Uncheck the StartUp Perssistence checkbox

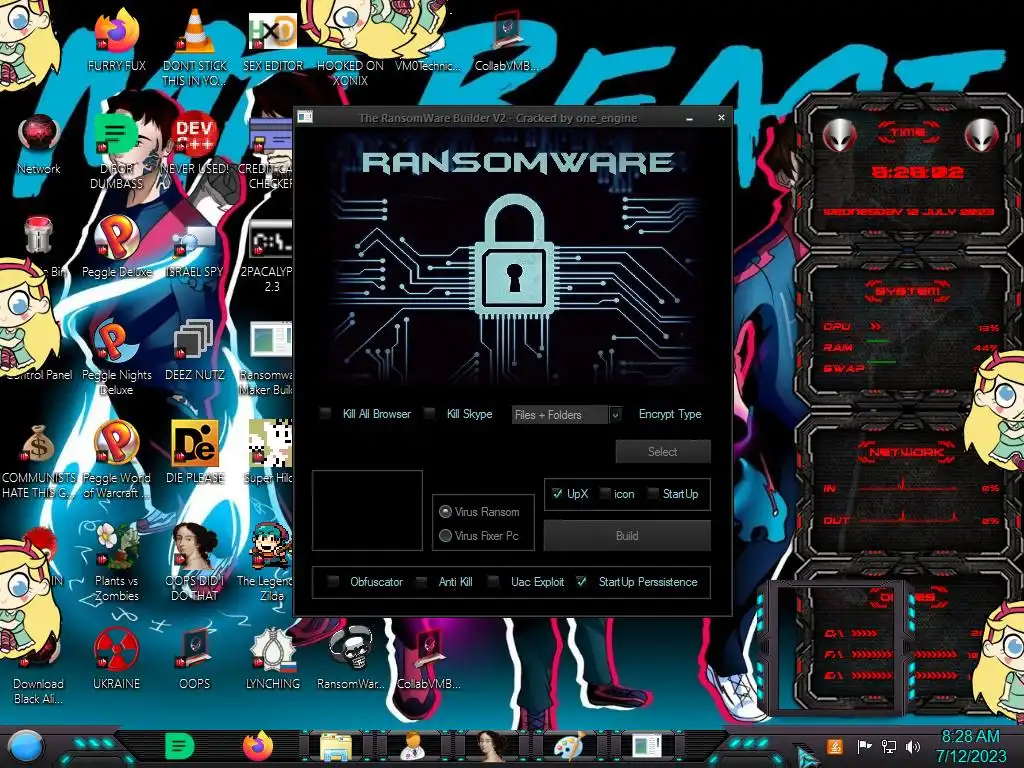click(581, 581)
